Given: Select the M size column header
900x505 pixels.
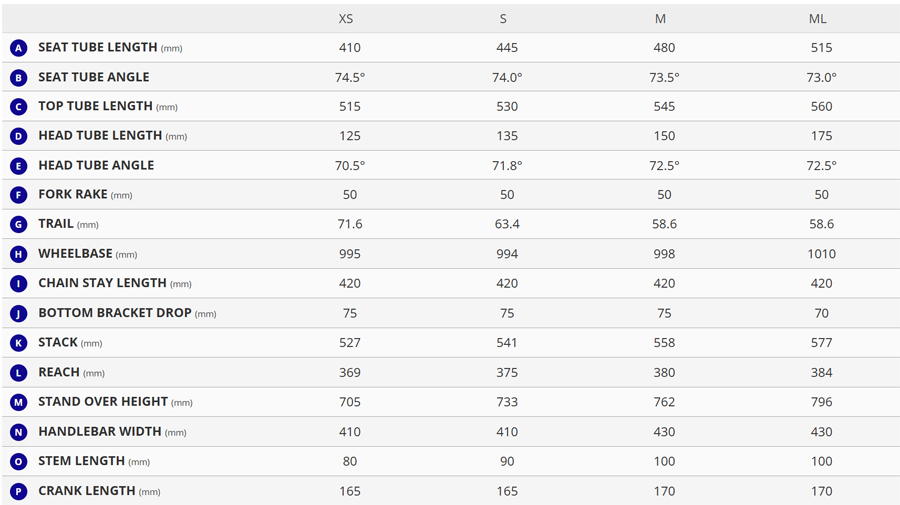Looking at the screenshot, I should point(660,19).
